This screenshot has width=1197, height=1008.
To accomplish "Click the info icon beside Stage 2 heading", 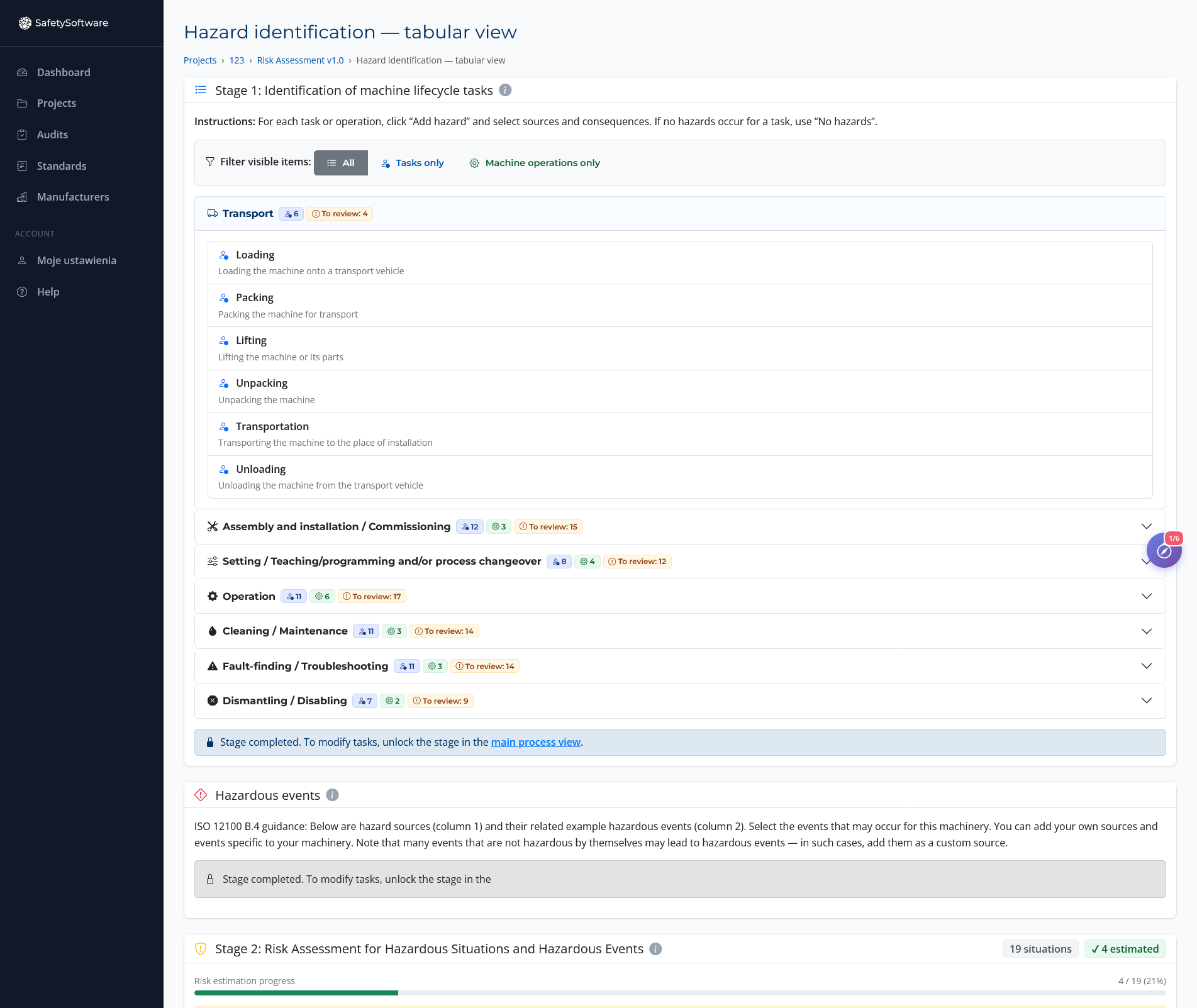I will click(655, 950).
